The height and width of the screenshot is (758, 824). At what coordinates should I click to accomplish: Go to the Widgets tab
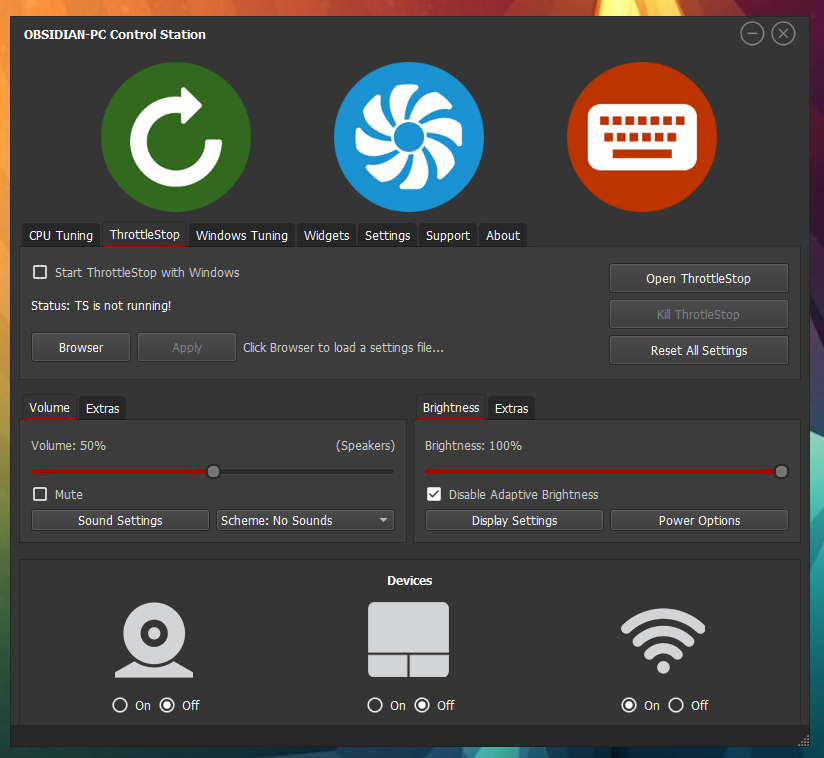click(326, 235)
